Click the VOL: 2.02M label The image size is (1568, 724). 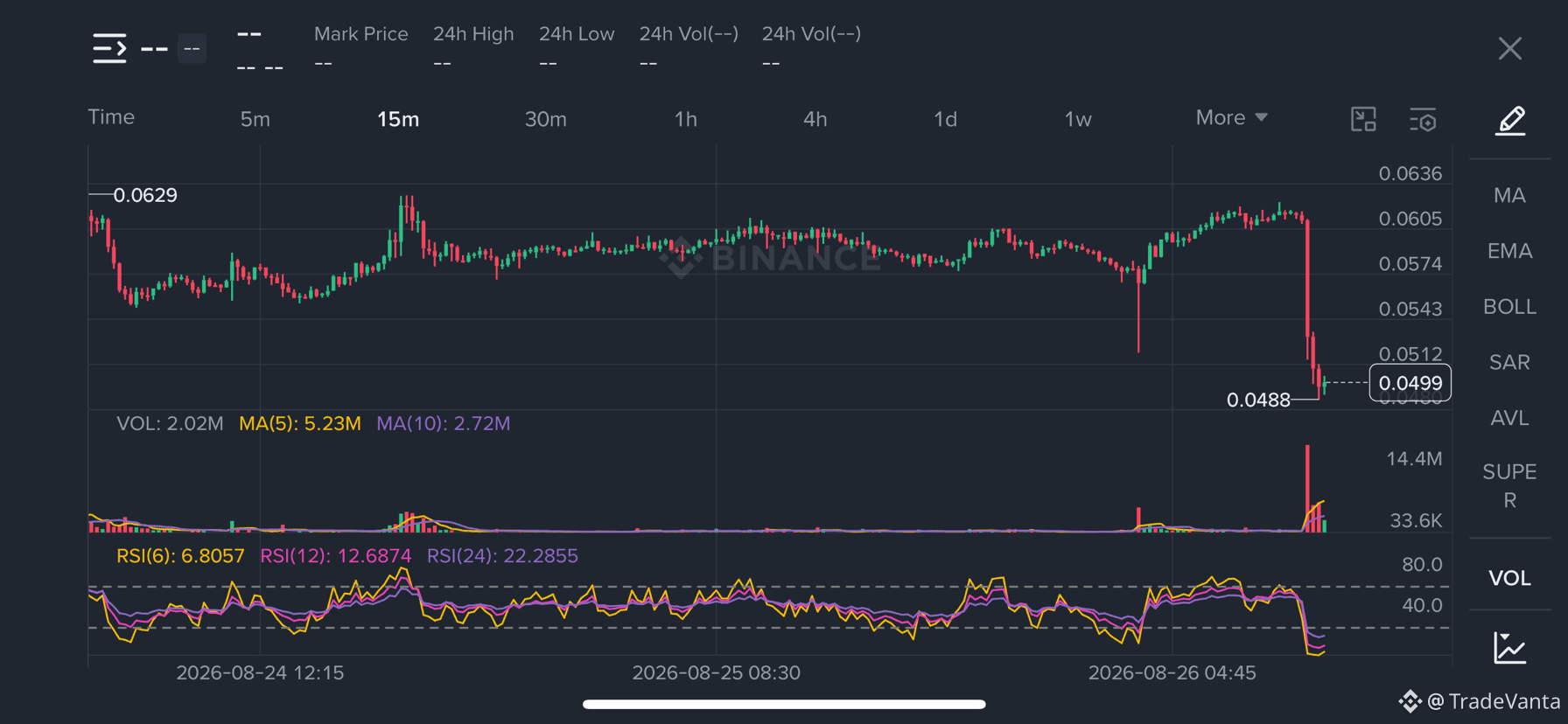pyautogui.click(x=170, y=423)
